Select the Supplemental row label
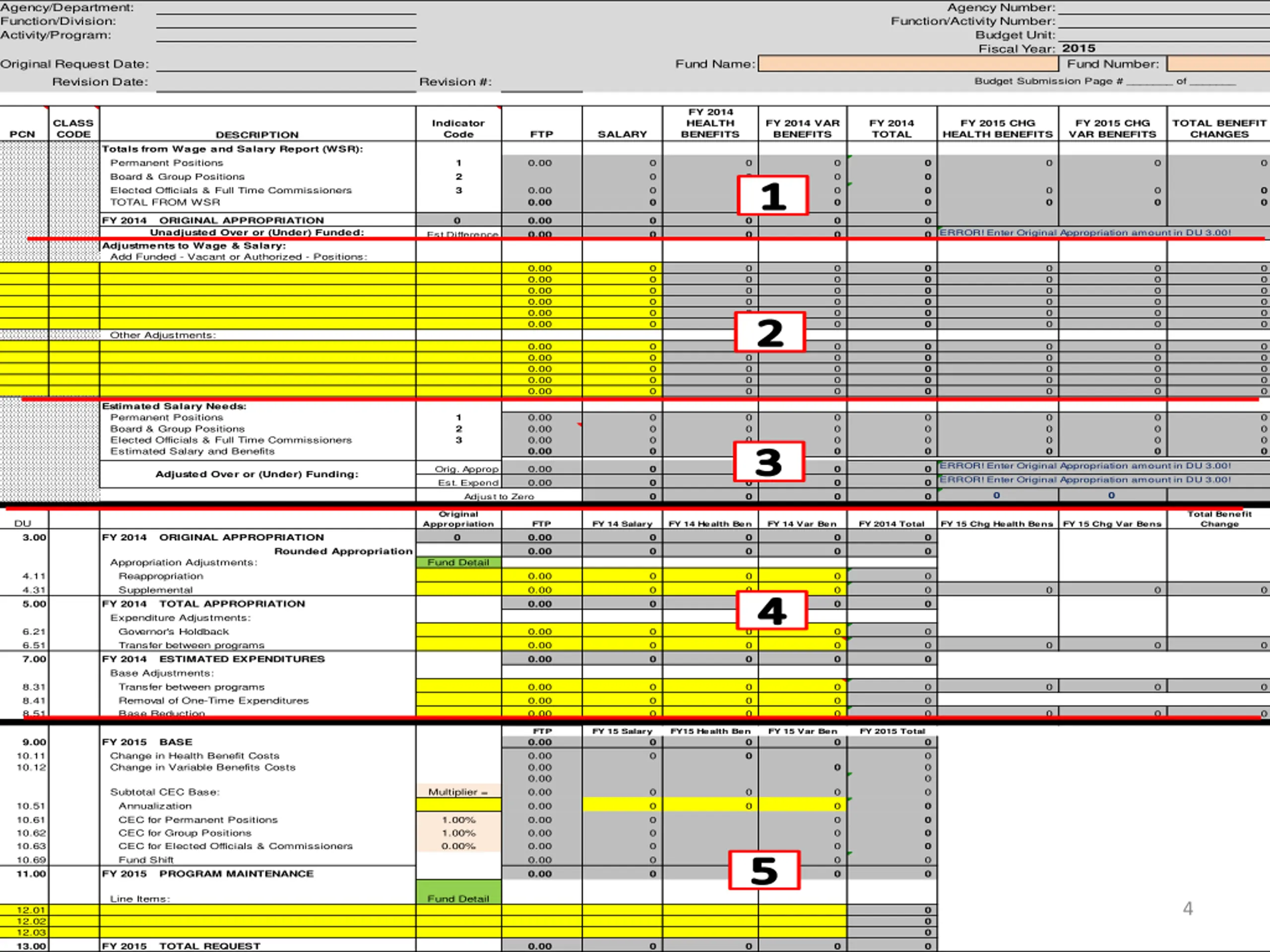 click(x=156, y=590)
